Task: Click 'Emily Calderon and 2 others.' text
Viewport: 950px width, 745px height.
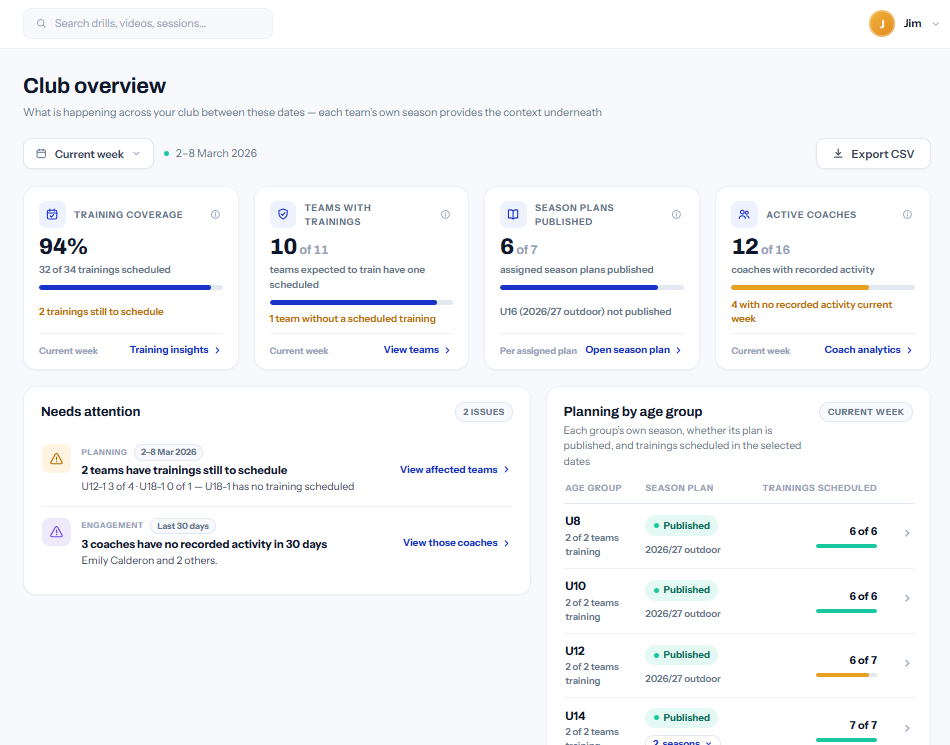Action: 150,560
